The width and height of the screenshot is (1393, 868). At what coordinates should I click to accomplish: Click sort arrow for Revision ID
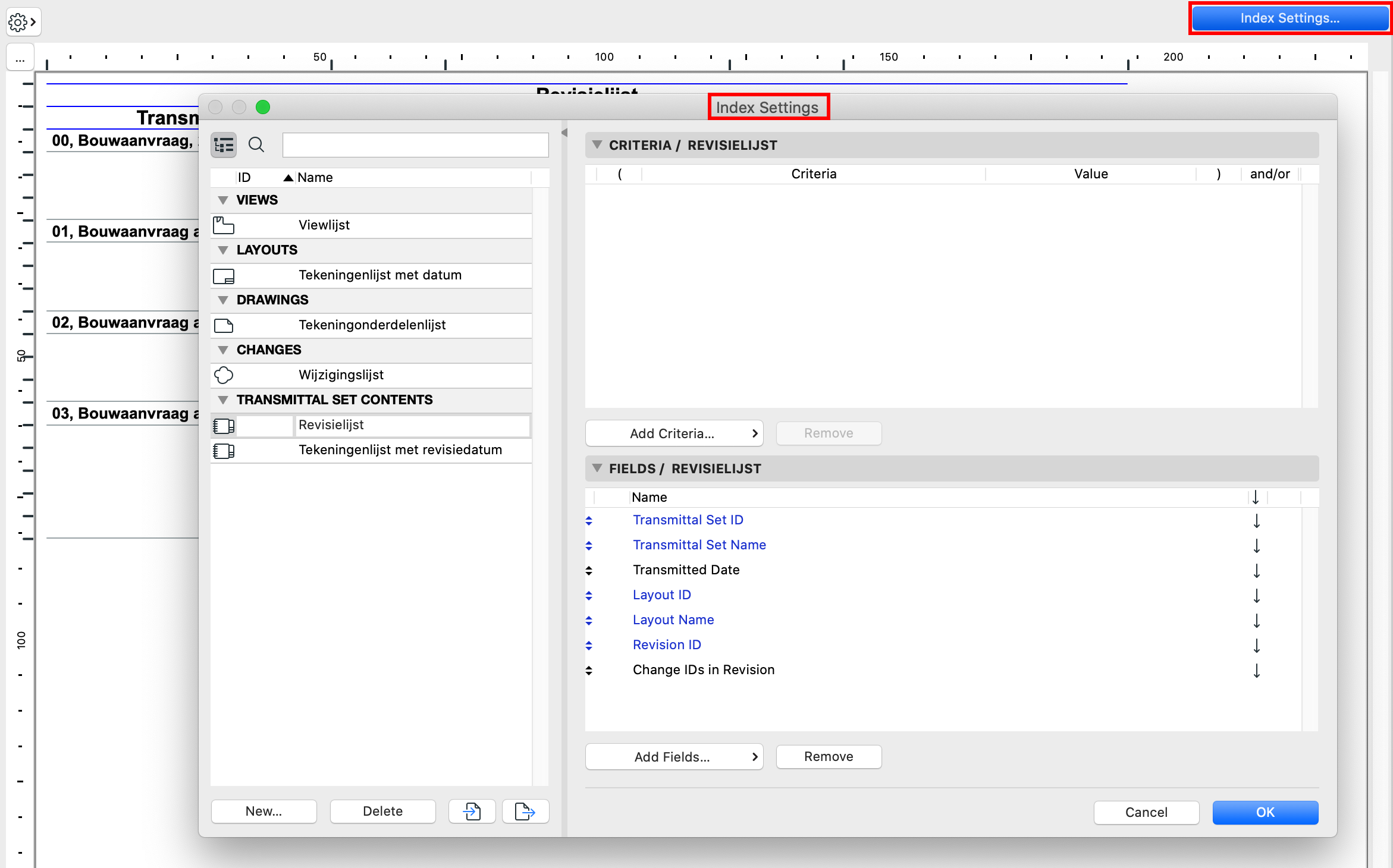click(1256, 646)
